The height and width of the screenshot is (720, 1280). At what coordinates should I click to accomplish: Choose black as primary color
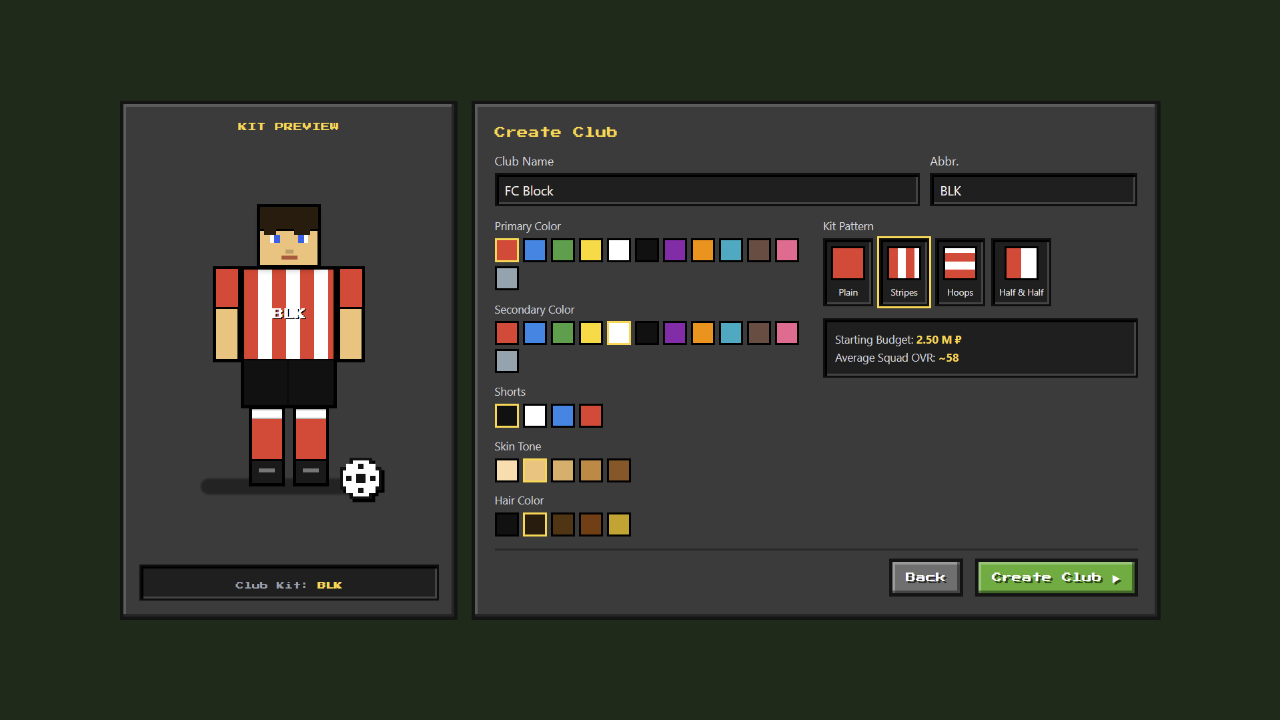click(647, 250)
